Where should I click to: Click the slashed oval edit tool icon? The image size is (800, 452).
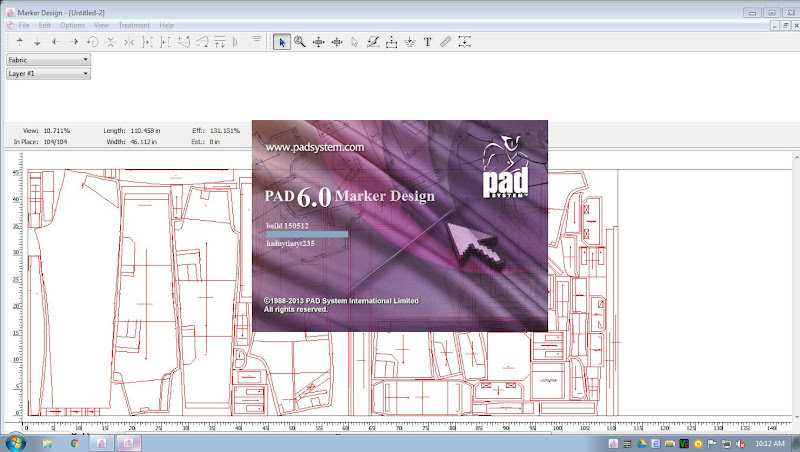click(373, 42)
